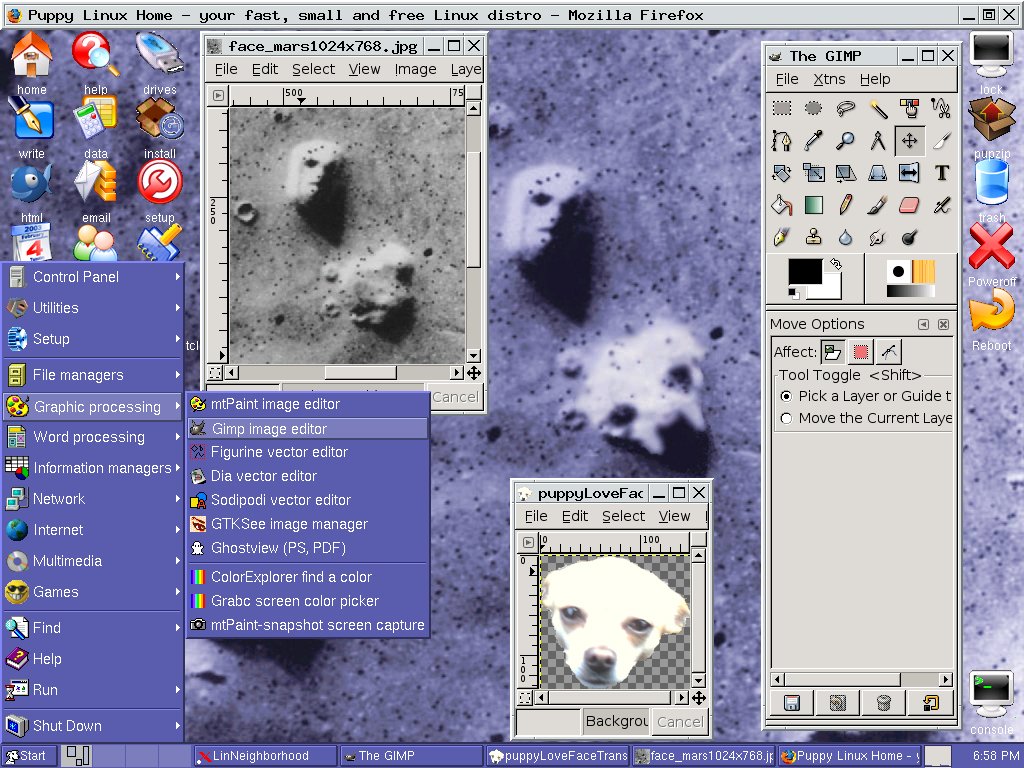
Task: Swap foreground and background colors
Action: click(x=836, y=264)
